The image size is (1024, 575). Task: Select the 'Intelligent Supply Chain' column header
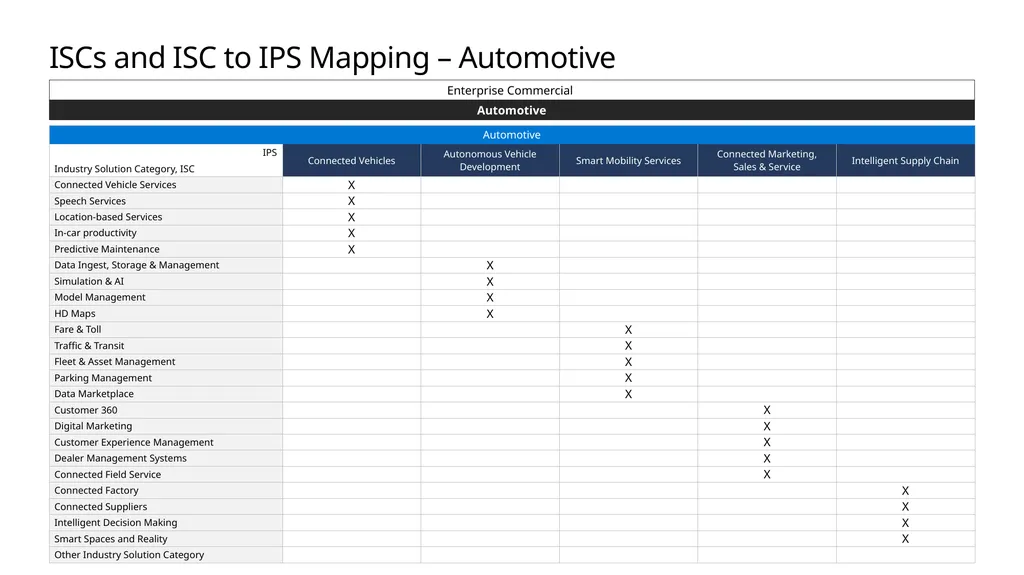tap(905, 161)
